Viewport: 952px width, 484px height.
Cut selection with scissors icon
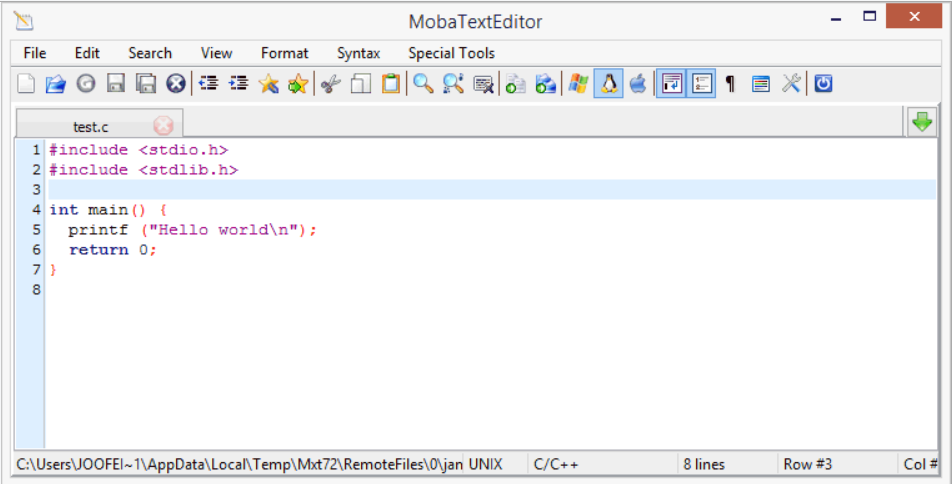click(330, 83)
